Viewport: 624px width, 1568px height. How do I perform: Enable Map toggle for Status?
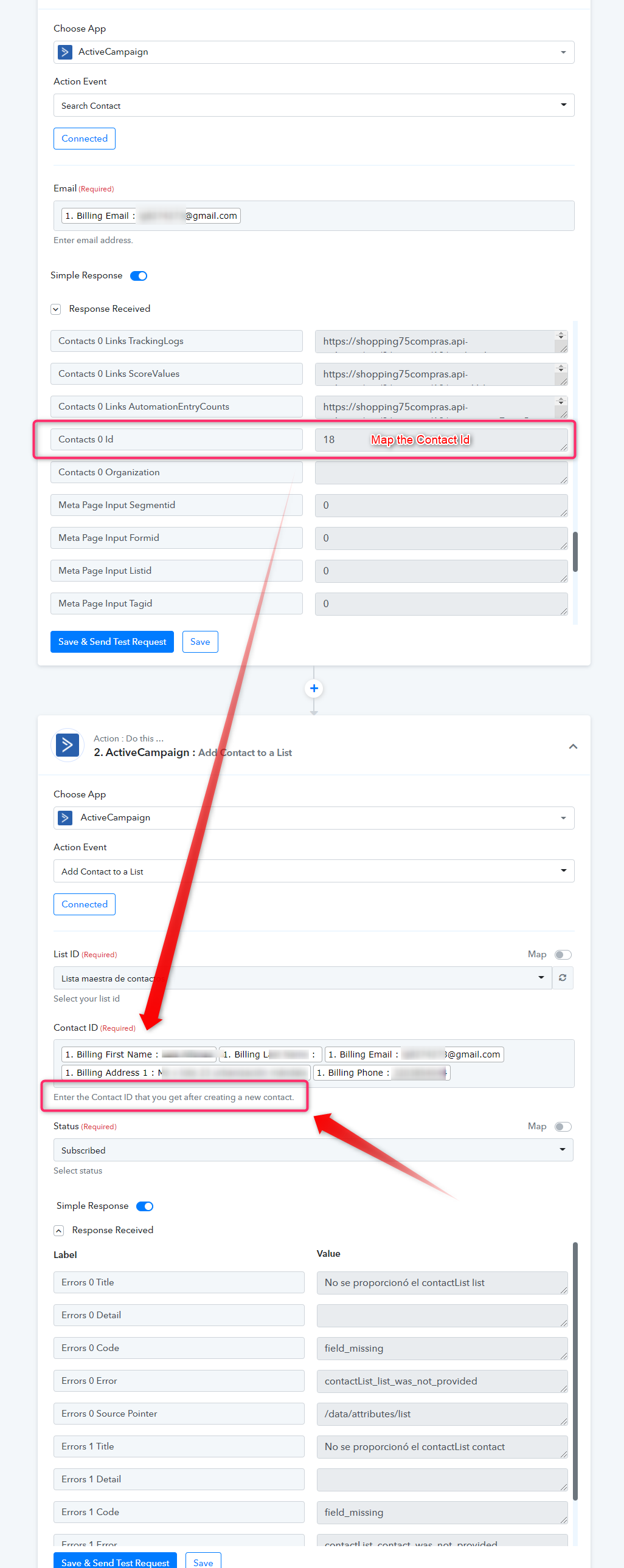563,1127
